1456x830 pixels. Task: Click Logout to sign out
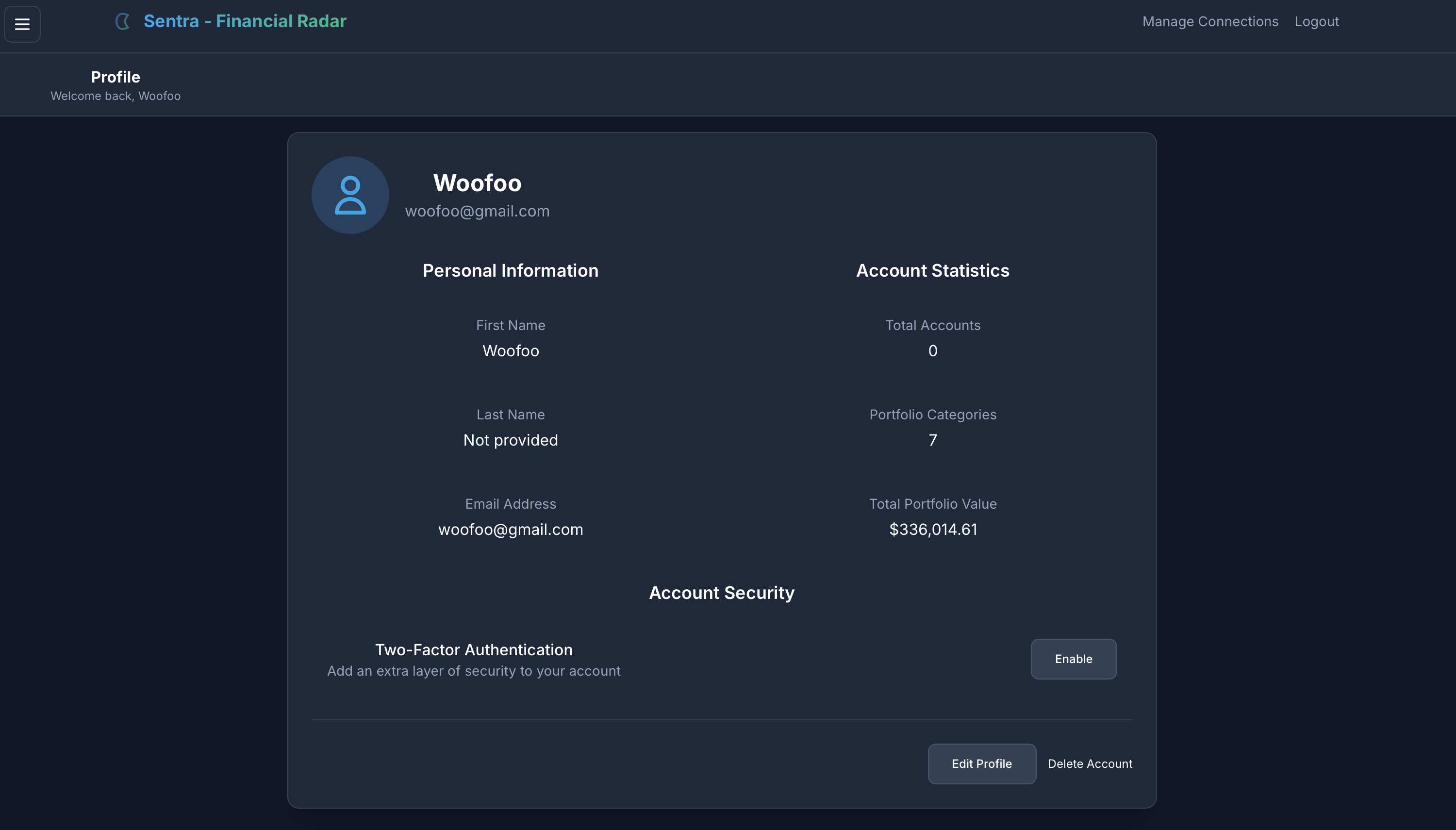(1316, 21)
